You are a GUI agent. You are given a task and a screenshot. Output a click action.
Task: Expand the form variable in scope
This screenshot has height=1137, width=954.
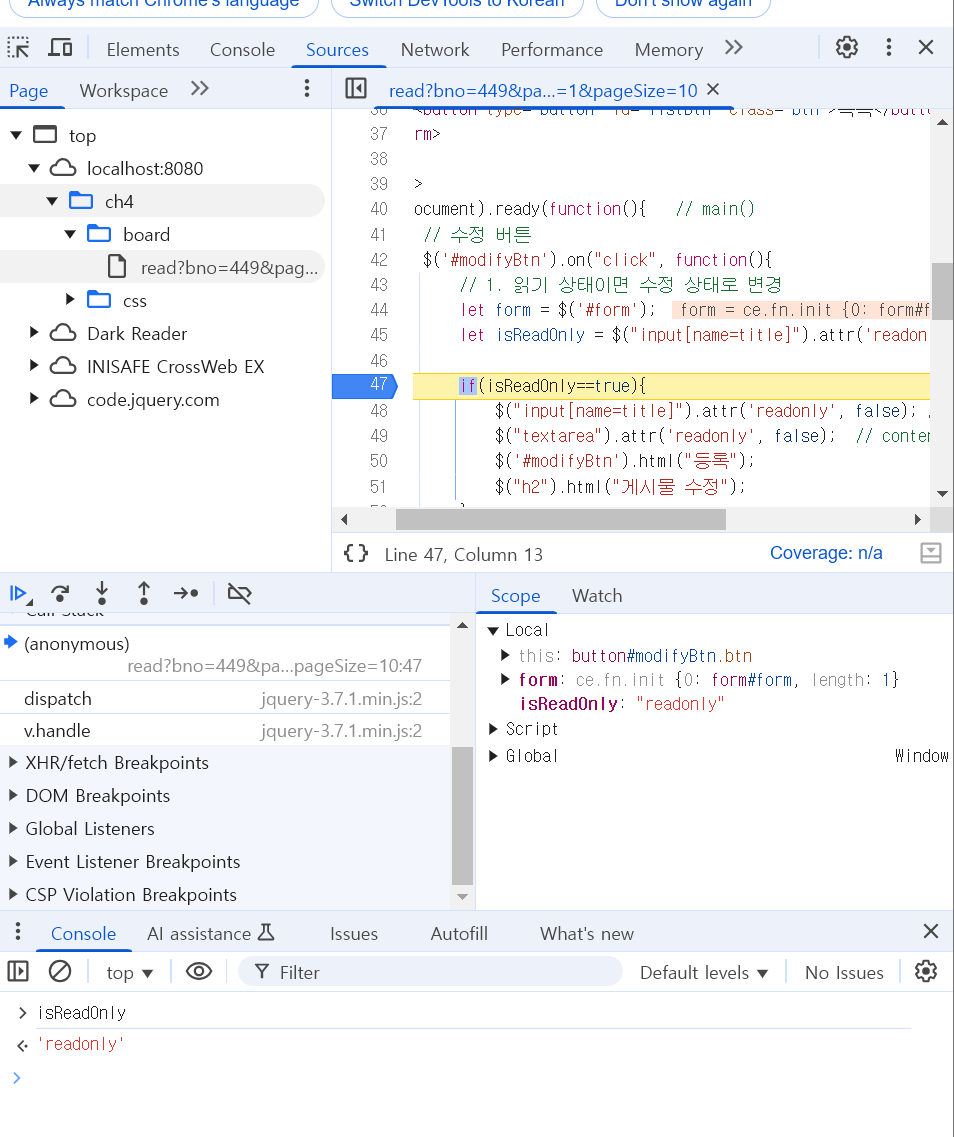505,679
